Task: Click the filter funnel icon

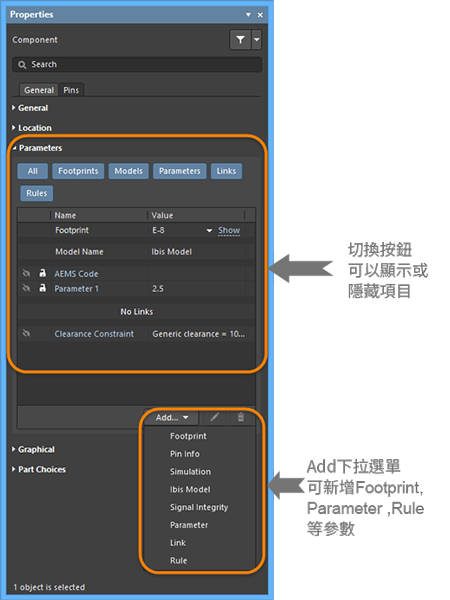Action: click(240, 39)
